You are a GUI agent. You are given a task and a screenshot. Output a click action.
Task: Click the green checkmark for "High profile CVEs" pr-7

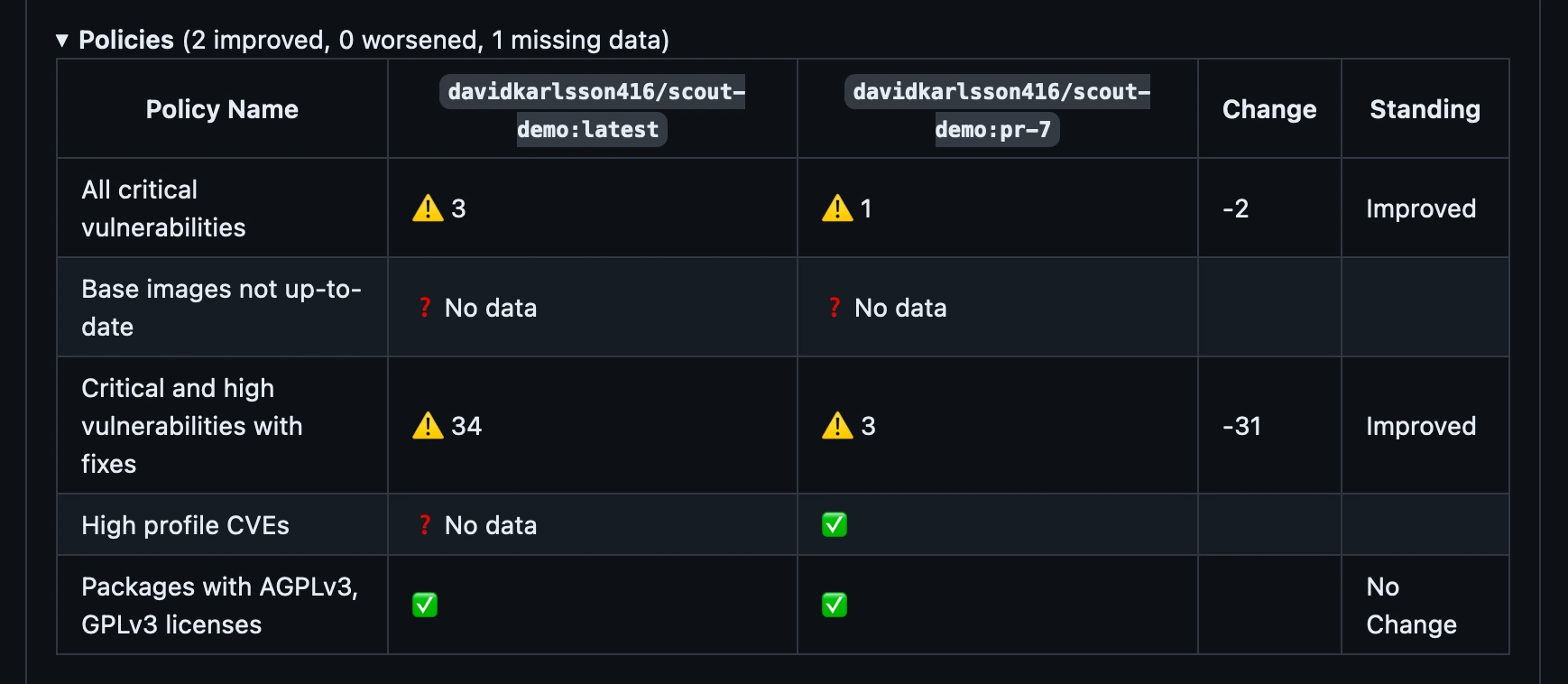833,524
